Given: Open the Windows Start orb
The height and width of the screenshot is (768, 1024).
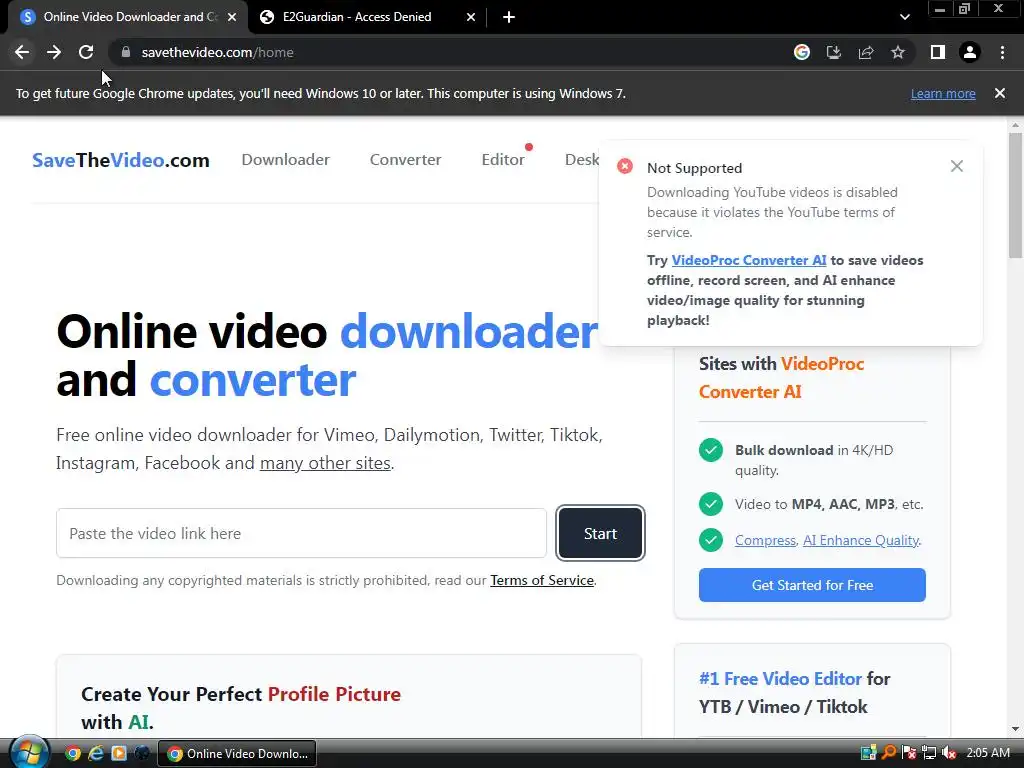Looking at the screenshot, I should point(28,753).
